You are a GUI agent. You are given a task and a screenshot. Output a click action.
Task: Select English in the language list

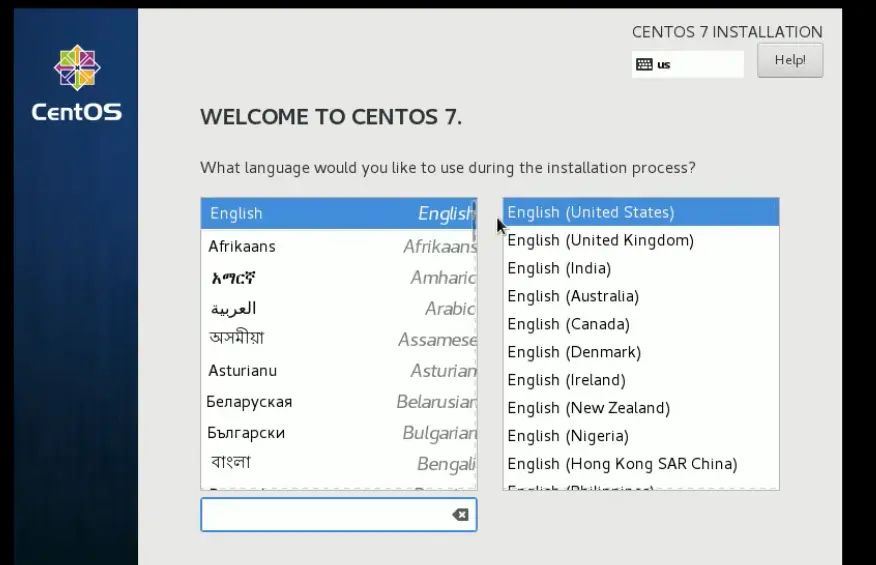click(x=339, y=213)
